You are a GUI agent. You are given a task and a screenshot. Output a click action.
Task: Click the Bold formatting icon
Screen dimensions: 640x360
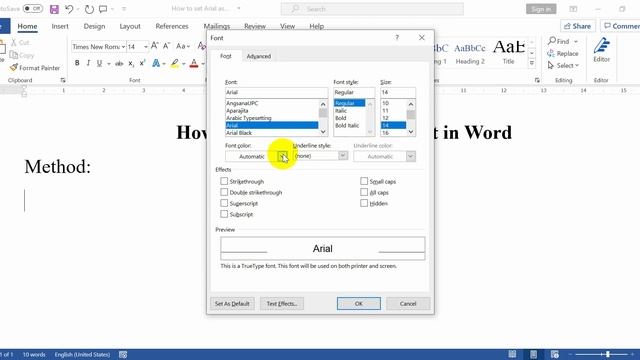point(77,63)
